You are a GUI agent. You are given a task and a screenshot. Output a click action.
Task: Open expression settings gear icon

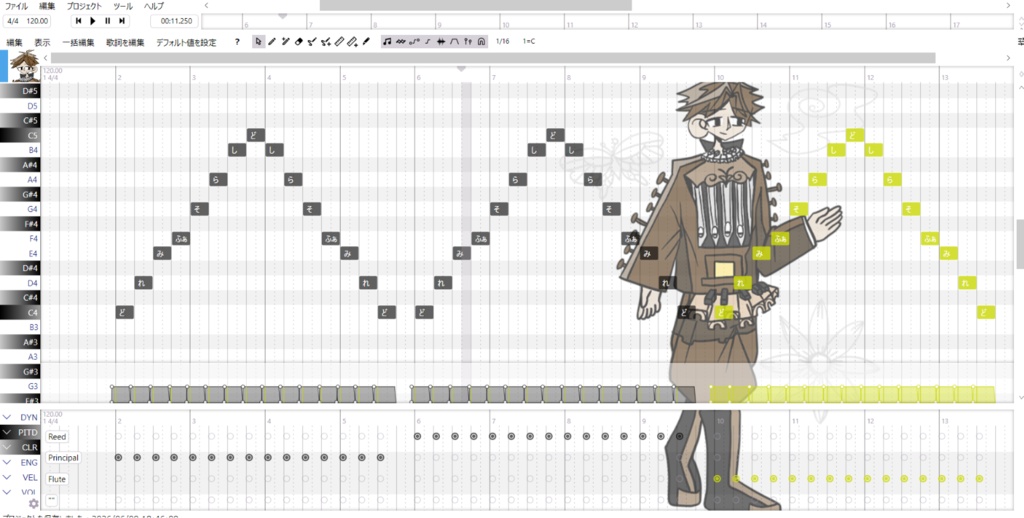tap(33, 503)
